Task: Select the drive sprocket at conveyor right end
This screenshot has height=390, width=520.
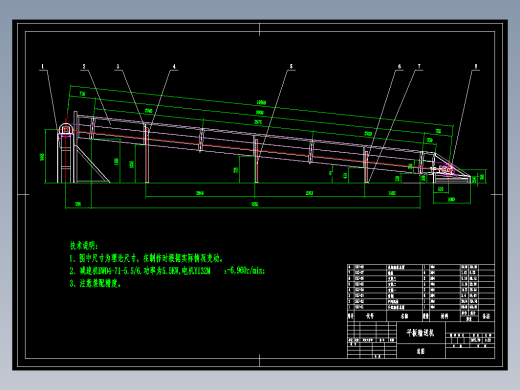Action: 447,170
